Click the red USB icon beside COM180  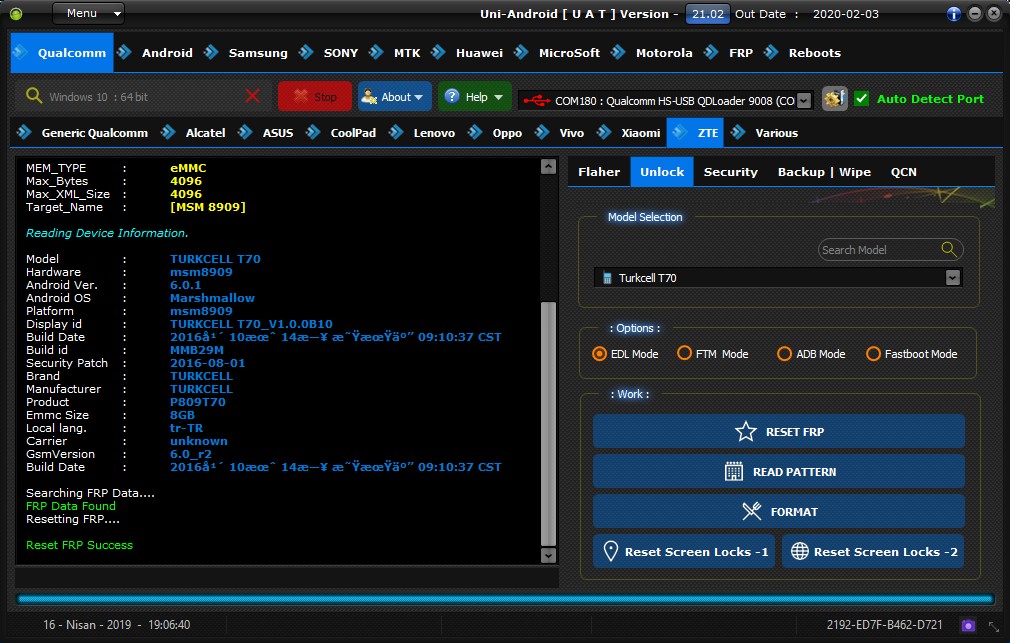(x=536, y=101)
